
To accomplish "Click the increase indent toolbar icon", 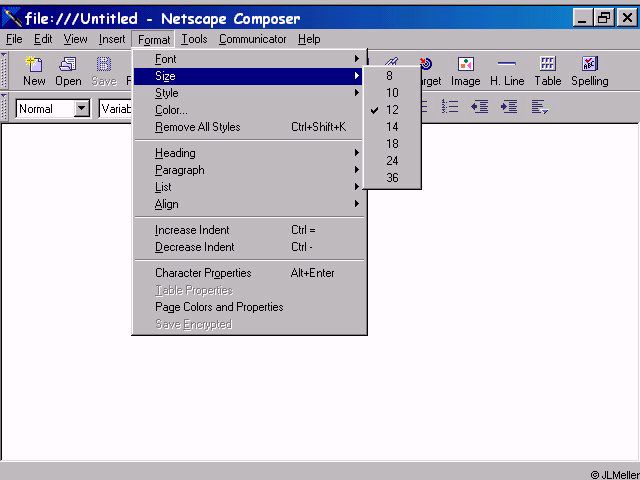I will 509,107.
